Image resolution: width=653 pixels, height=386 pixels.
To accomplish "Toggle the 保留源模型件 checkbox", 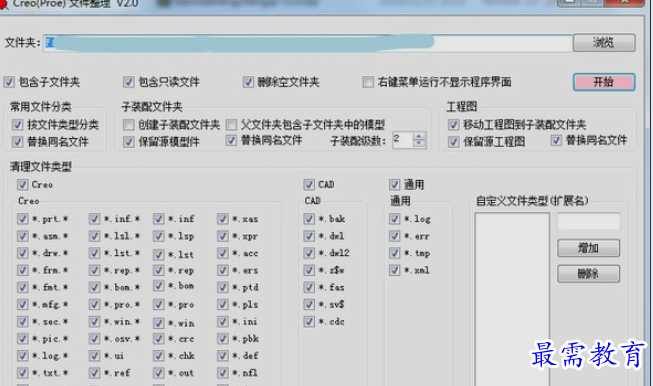I will [129, 142].
